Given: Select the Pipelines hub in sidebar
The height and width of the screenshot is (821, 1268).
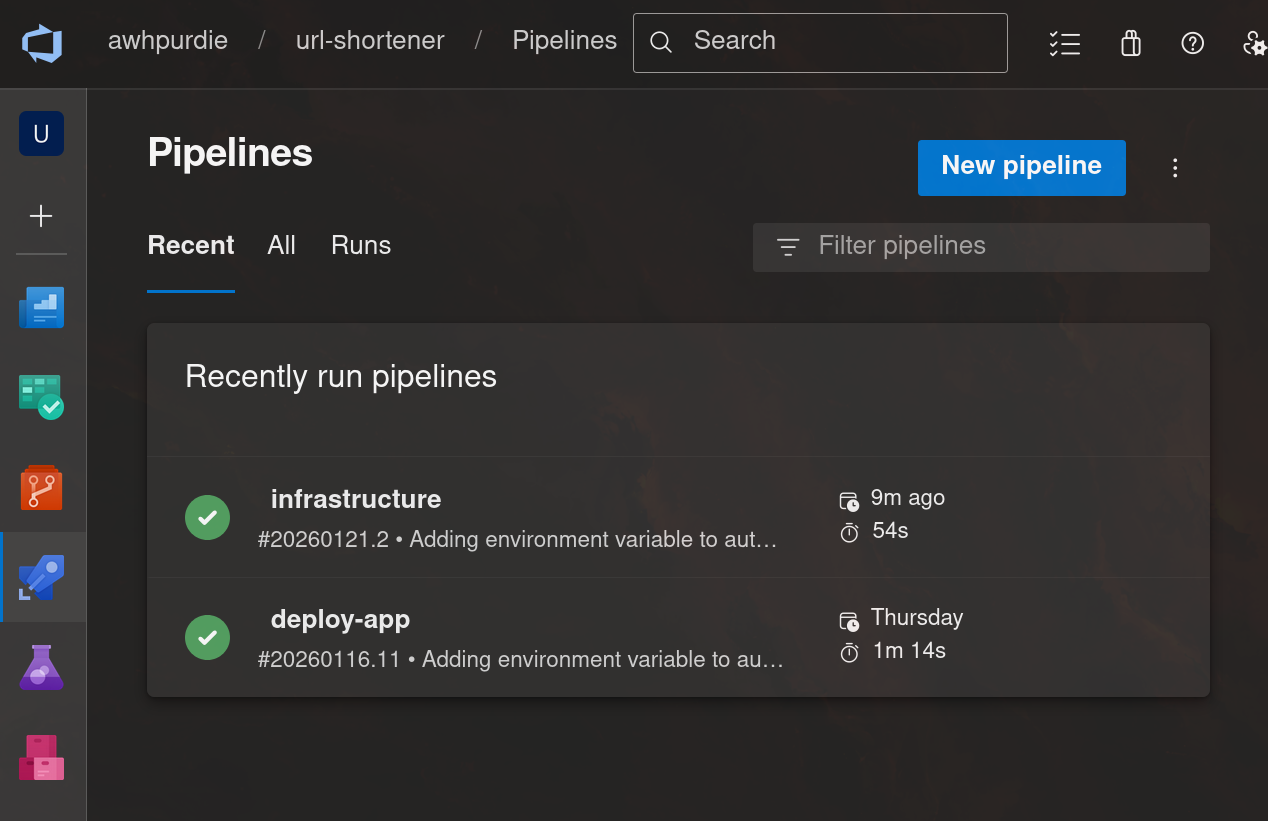Looking at the screenshot, I should pyautogui.click(x=41, y=577).
